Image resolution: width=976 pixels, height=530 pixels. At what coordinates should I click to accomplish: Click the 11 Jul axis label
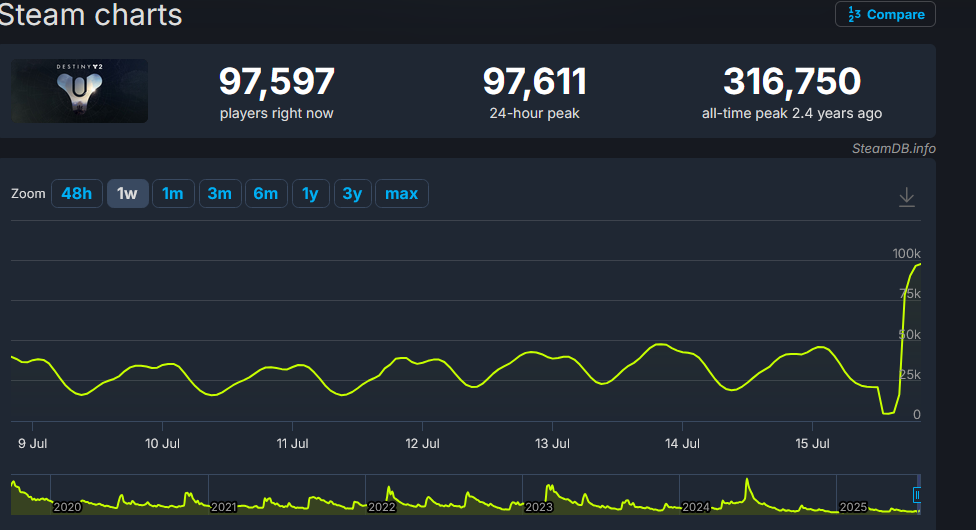(x=293, y=443)
